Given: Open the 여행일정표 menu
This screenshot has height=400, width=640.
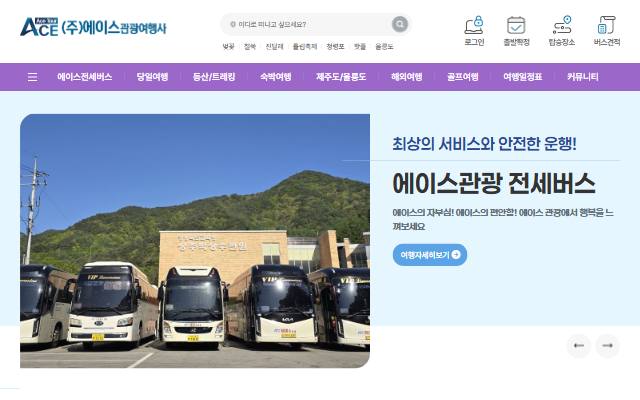Looking at the screenshot, I should [x=522, y=77].
